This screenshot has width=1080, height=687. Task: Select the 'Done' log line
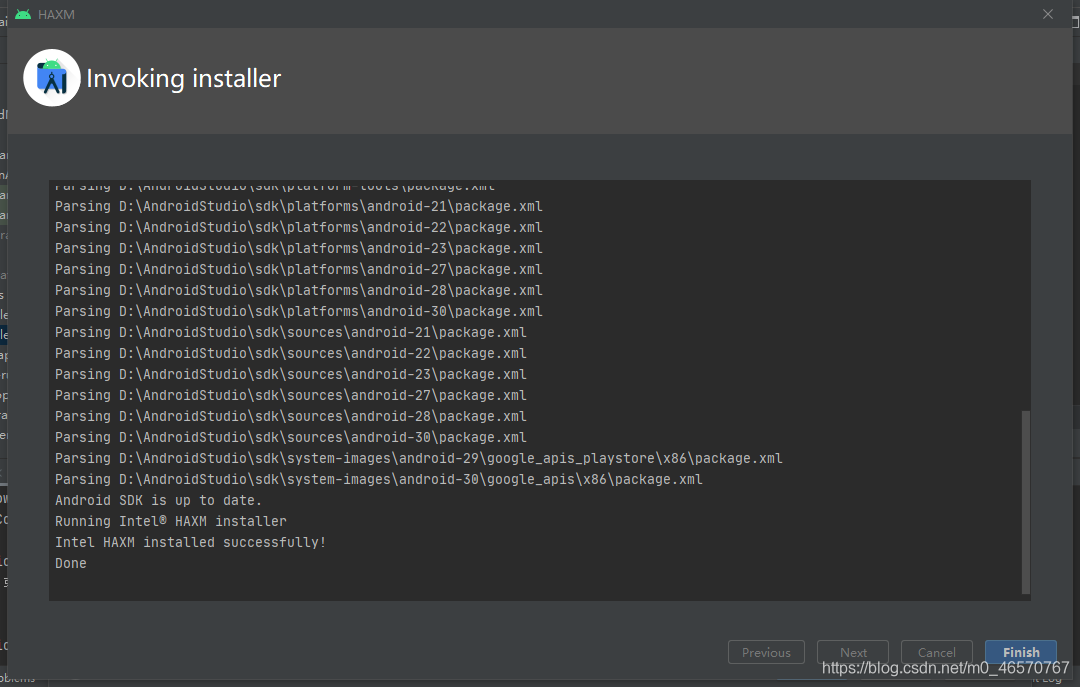71,563
